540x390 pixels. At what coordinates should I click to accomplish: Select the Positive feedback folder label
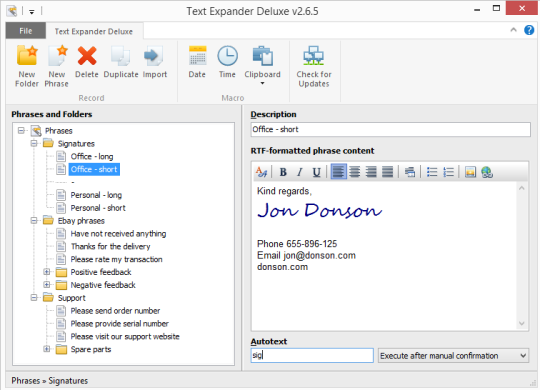101,272
